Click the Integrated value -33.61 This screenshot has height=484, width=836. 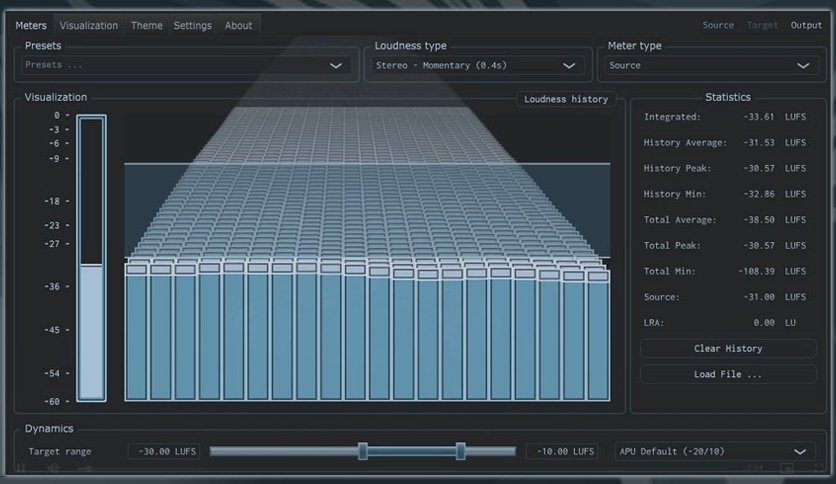coord(758,117)
